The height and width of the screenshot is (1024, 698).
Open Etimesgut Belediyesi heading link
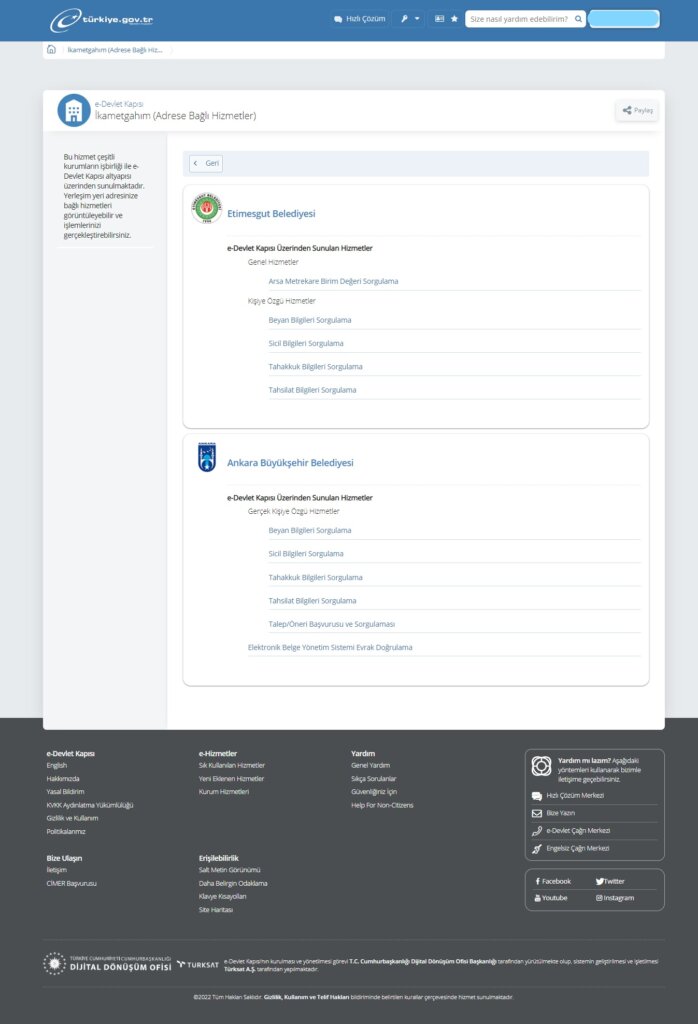pos(271,214)
